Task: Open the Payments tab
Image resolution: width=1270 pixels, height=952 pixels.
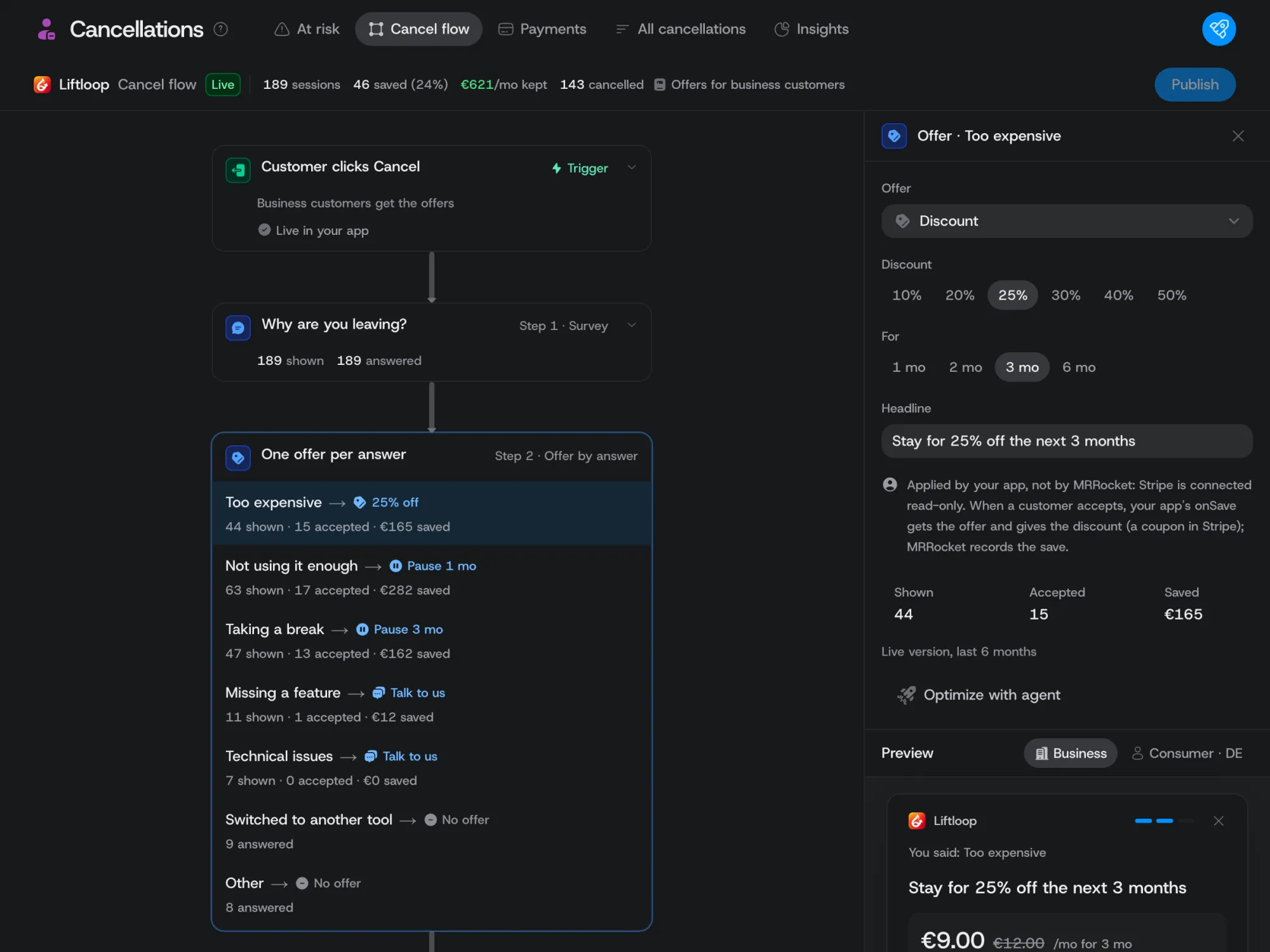Action: point(542,29)
